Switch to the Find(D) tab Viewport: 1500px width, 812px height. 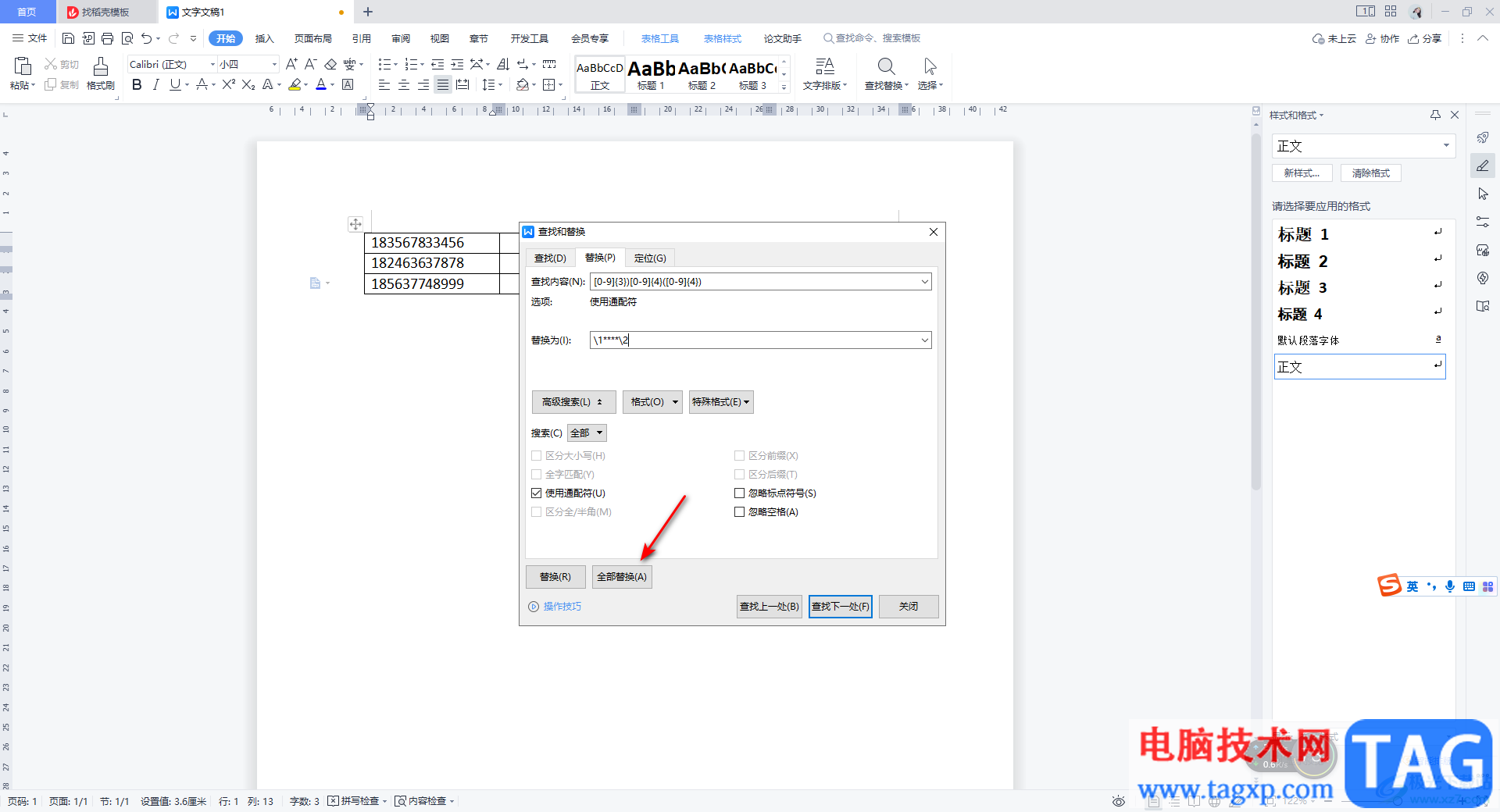coord(550,258)
